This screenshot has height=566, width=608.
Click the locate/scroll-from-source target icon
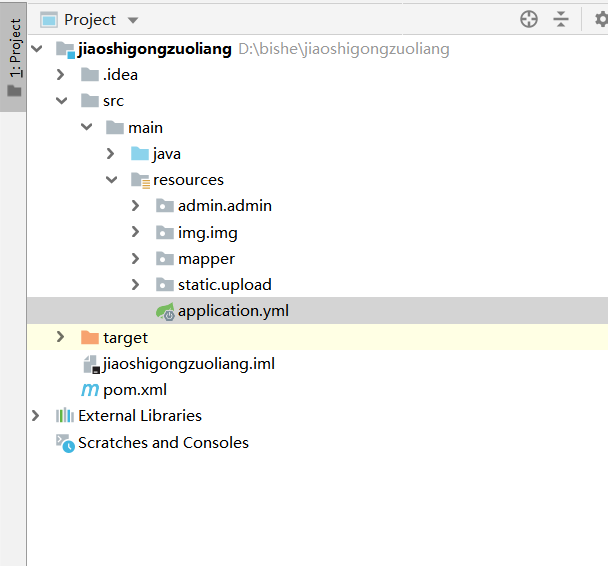click(529, 19)
